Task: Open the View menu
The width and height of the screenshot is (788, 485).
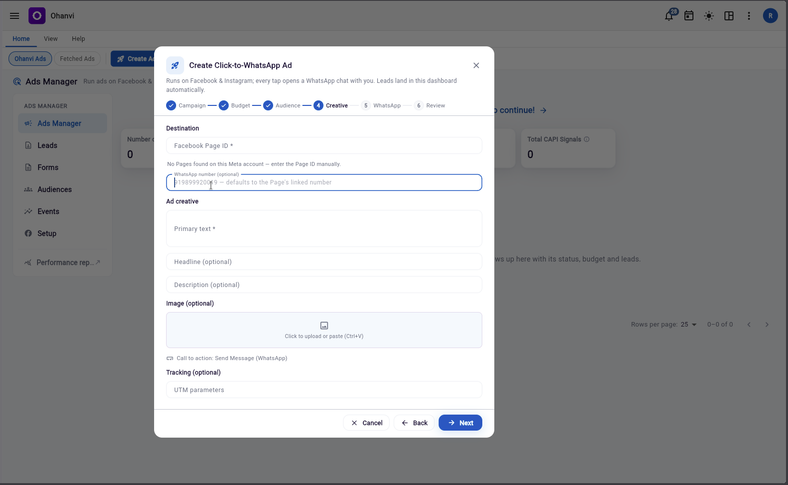Action: click(x=50, y=39)
